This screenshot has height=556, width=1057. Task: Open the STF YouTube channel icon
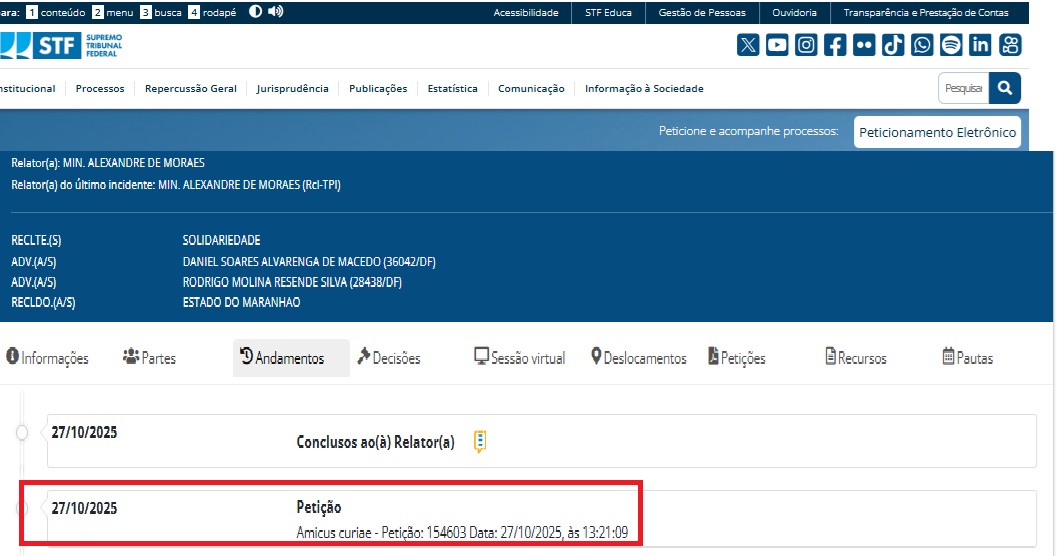coord(777,45)
